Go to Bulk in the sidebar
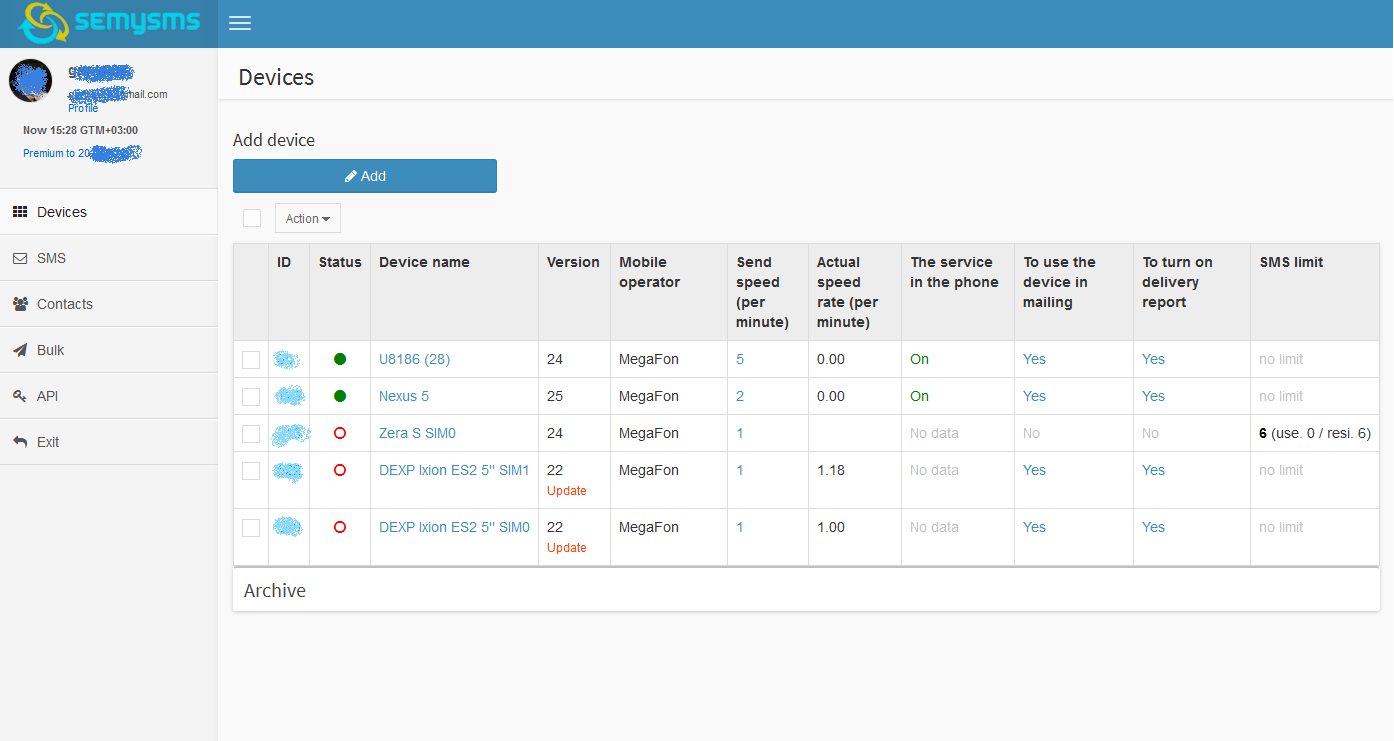Viewport: 1394px width, 741px height. point(50,350)
